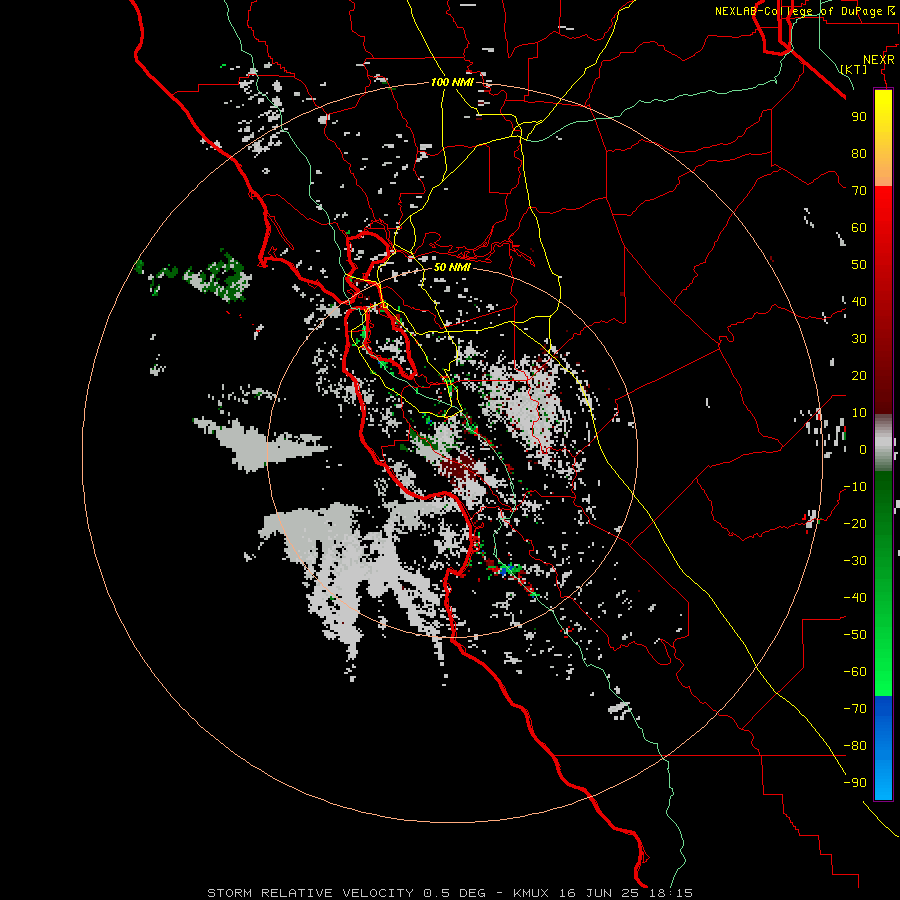Click the -60 scale value
The image size is (900, 900).
click(855, 672)
